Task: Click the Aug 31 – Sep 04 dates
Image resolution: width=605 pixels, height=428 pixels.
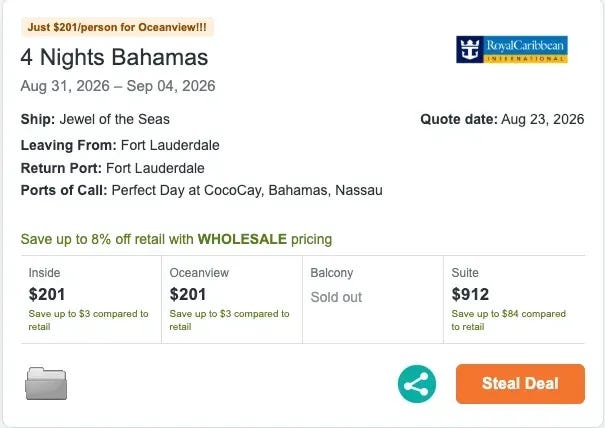Action: point(118,86)
